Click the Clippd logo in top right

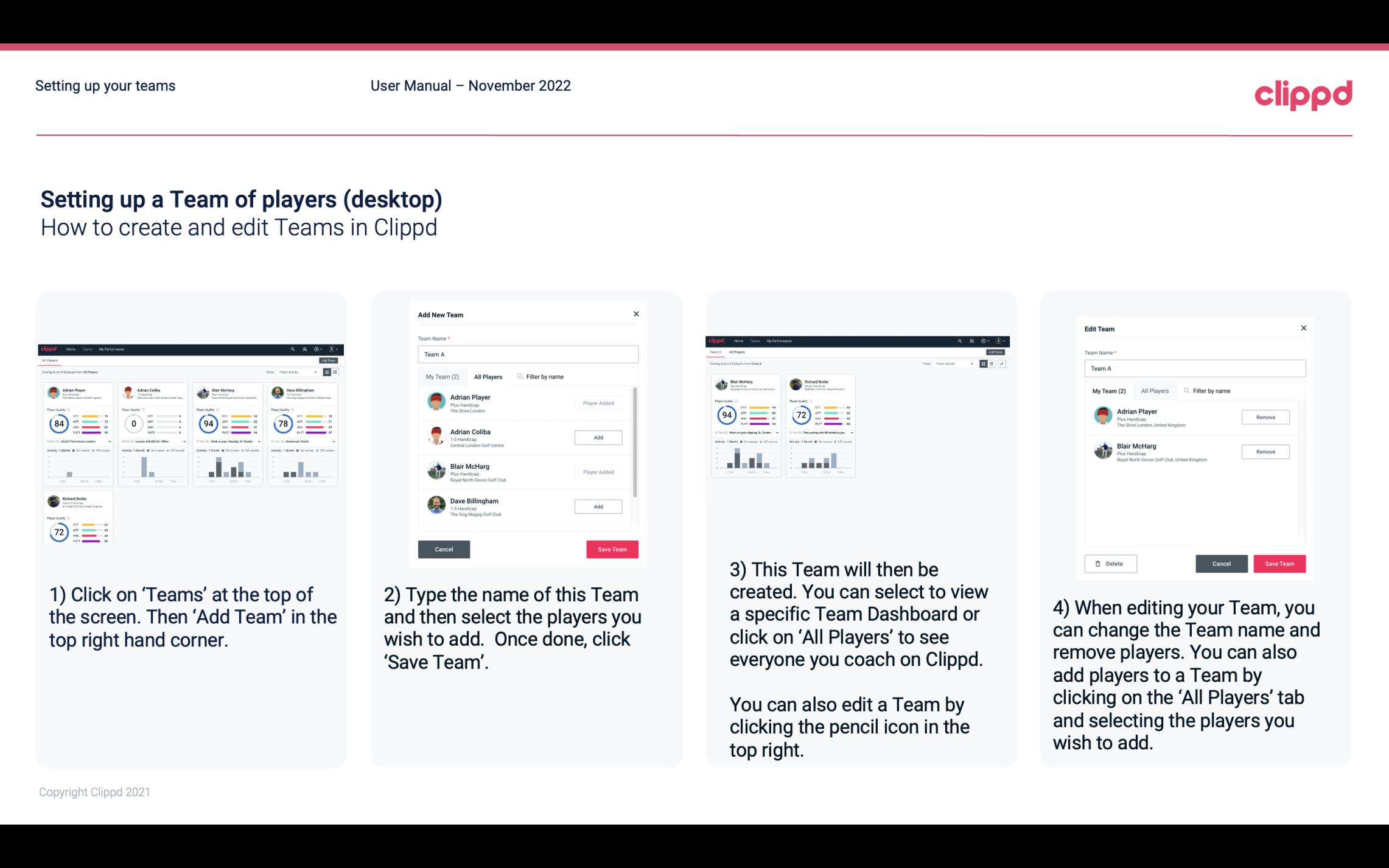1305,94
